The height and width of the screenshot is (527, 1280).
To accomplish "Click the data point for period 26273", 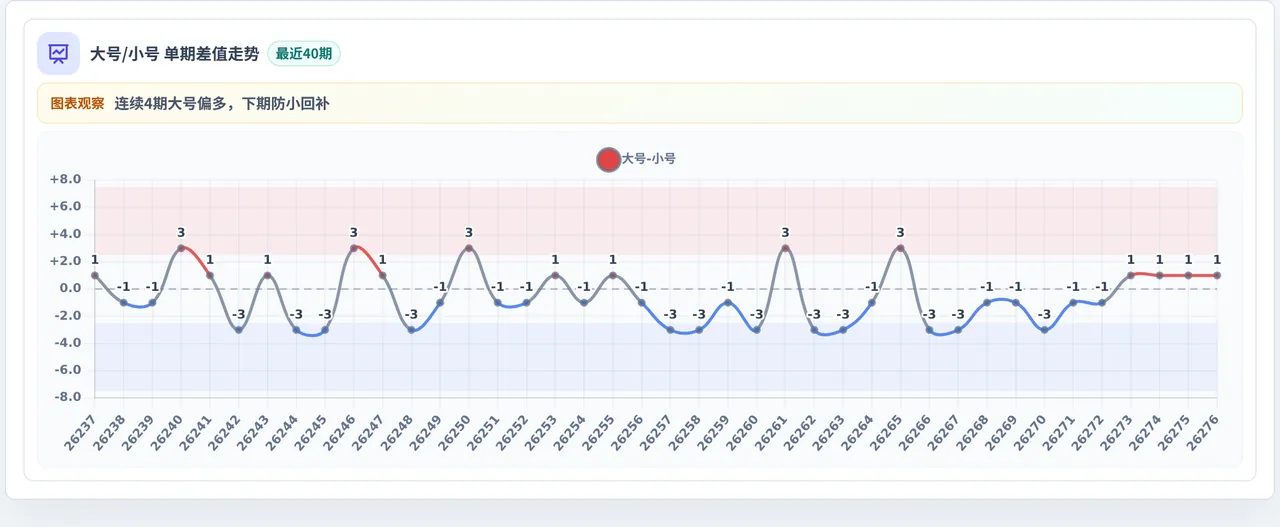I will coord(1131,275).
